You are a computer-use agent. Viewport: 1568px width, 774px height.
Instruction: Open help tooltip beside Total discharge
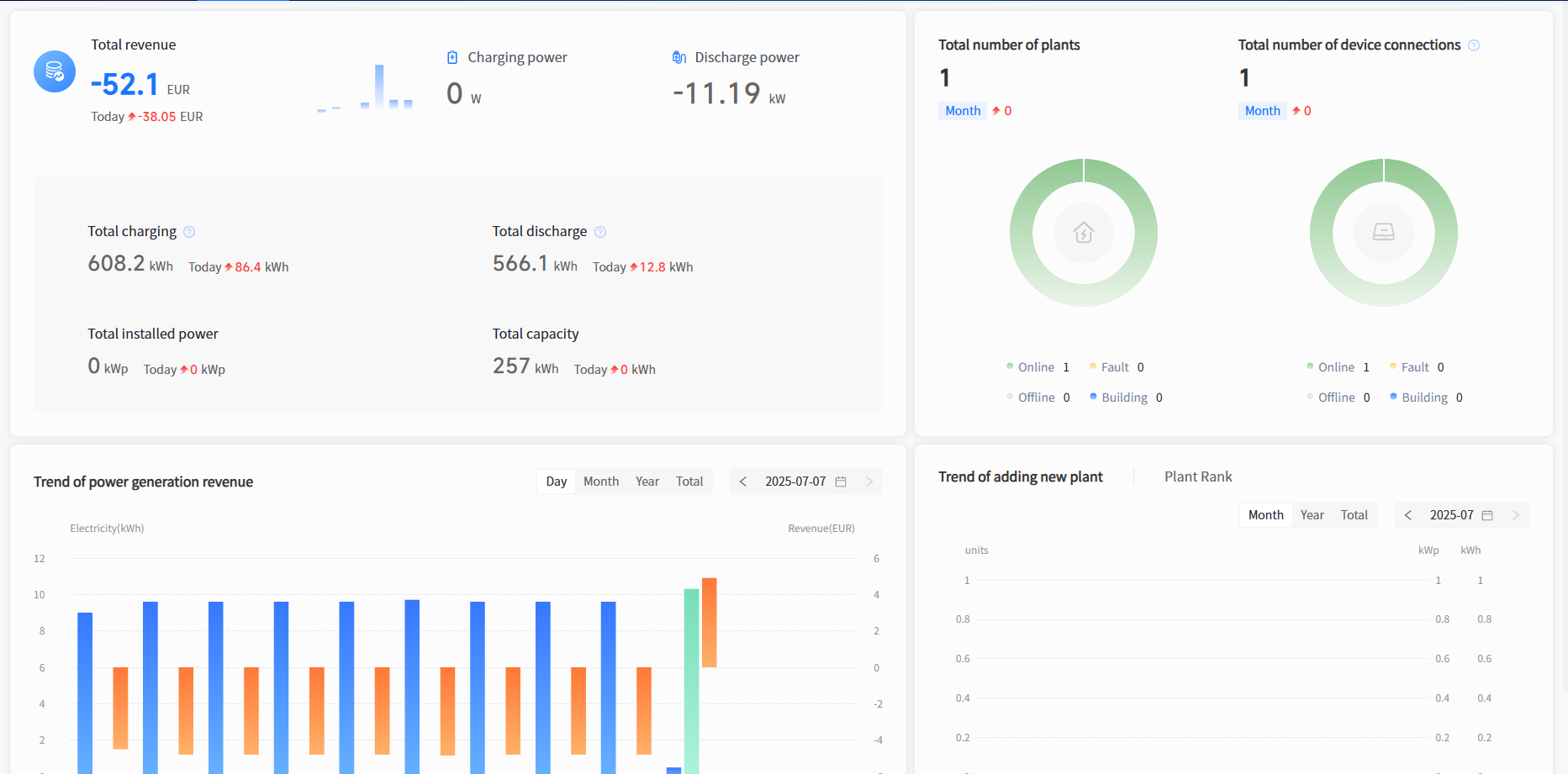pyautogui.click(x=600, y=232)
